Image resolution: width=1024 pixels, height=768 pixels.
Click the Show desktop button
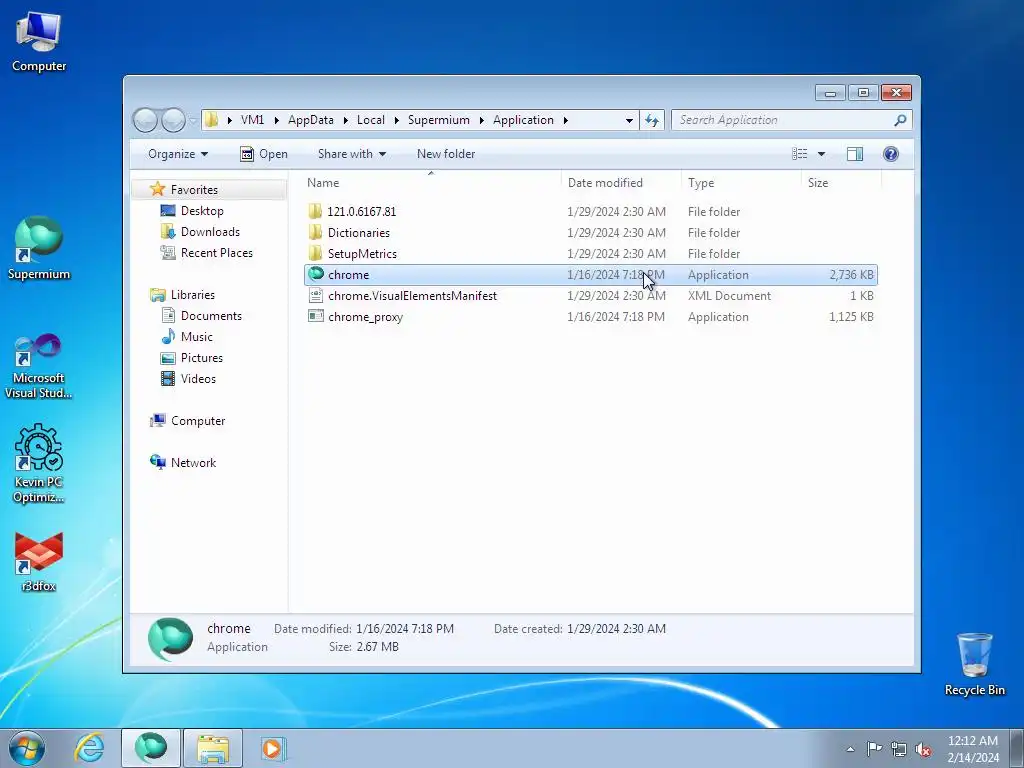[1017, 748]
